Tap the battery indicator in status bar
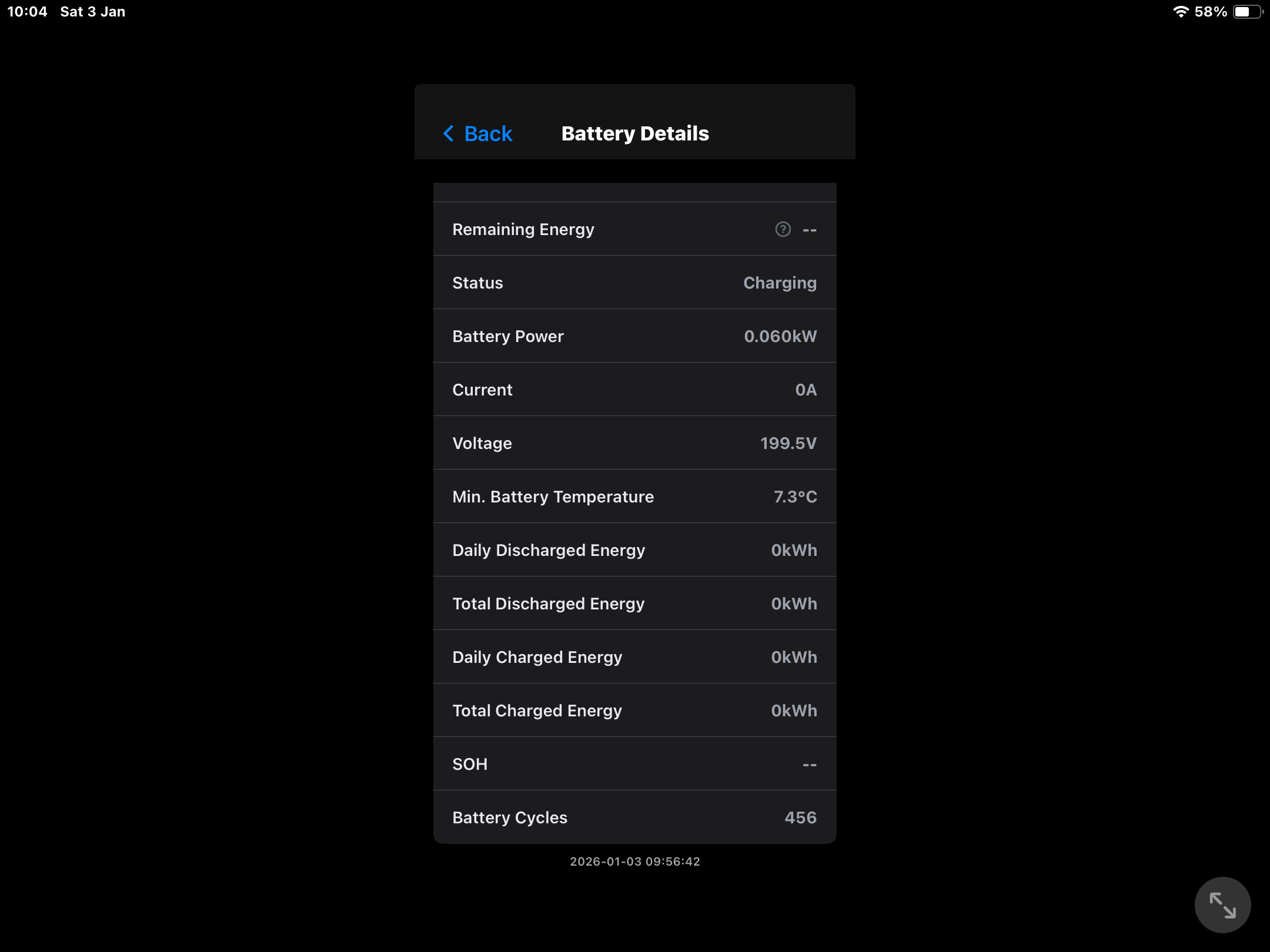The height and width of the screenshot is (952, 1270). coord(1247,12)
